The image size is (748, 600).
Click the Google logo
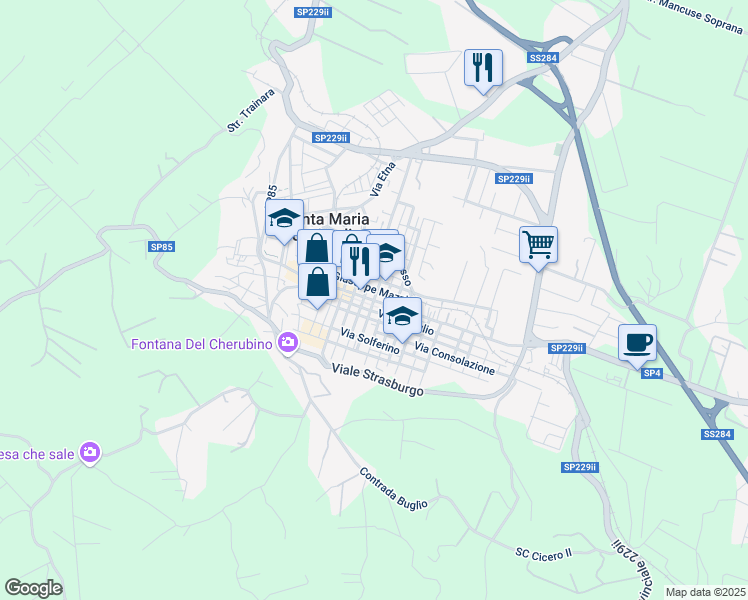[33, 588]
